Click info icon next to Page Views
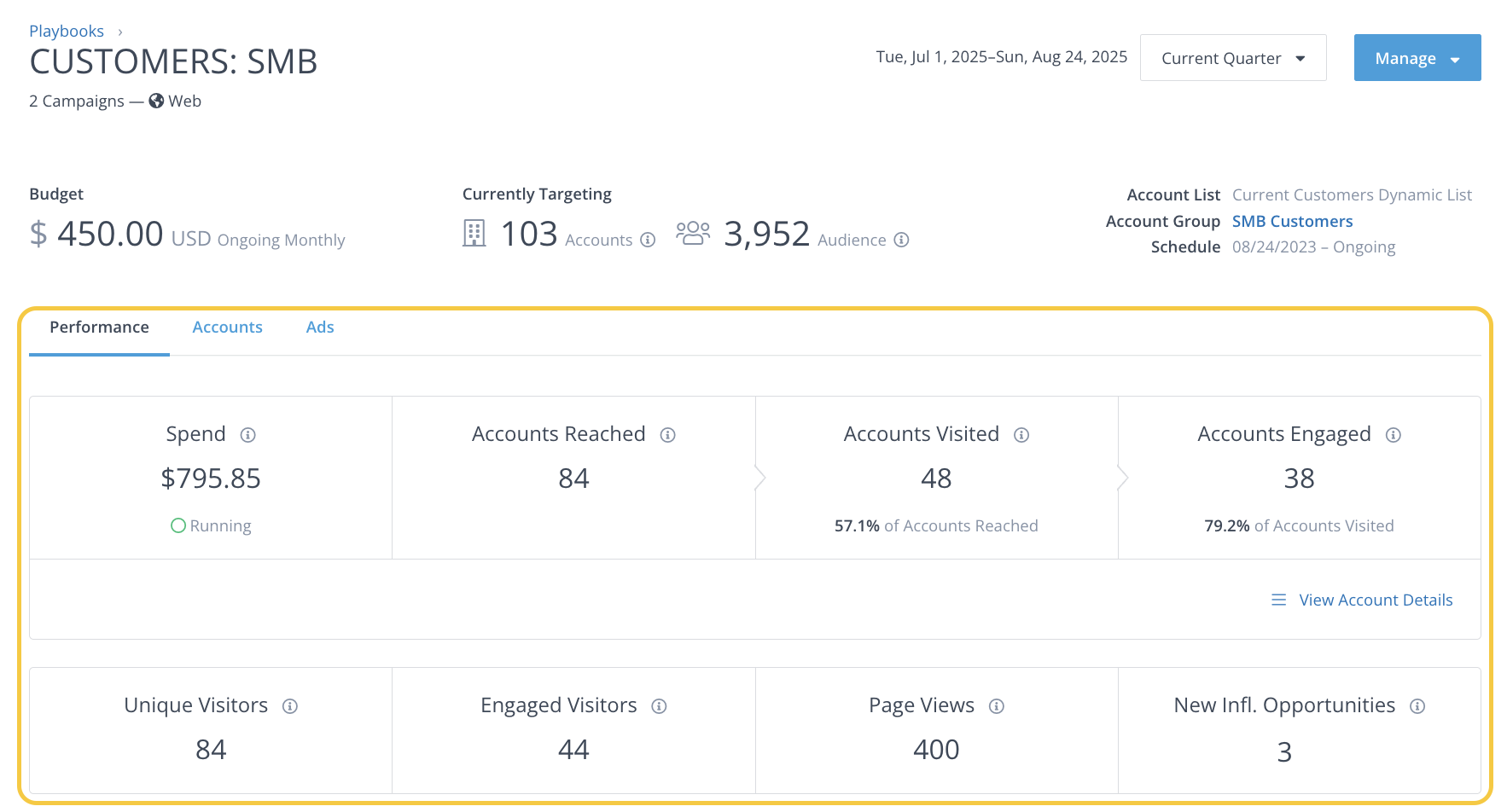This screenshot has width=1507, height=812. 997,706
